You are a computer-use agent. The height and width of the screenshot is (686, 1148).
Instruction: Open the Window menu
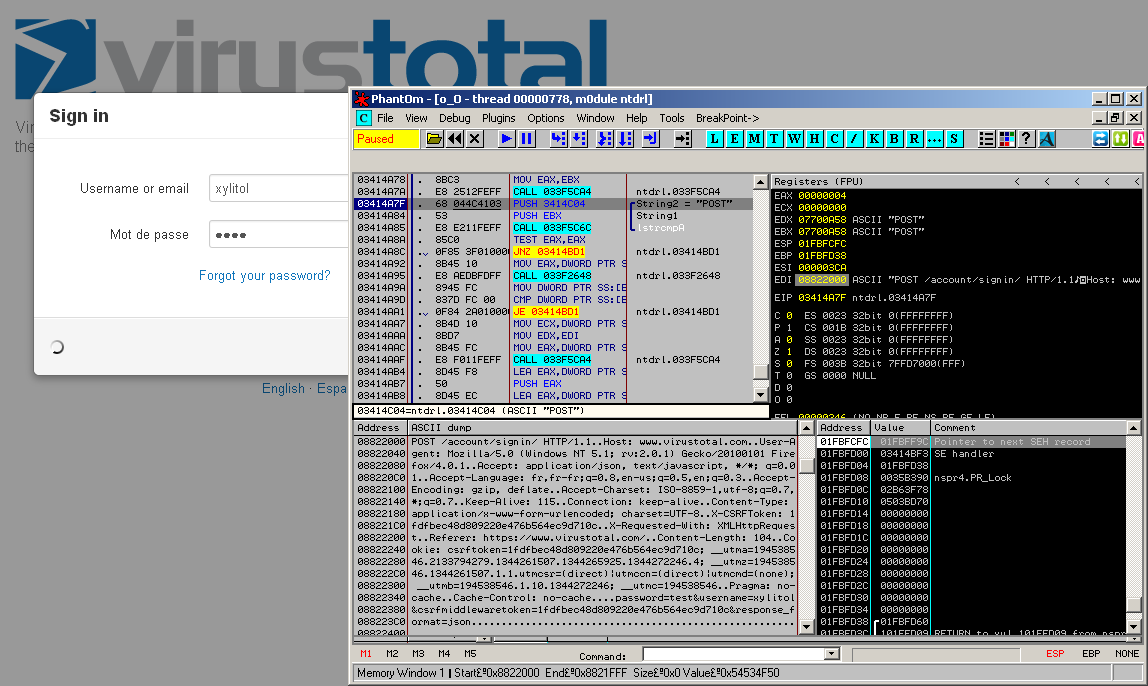point(595,118)
